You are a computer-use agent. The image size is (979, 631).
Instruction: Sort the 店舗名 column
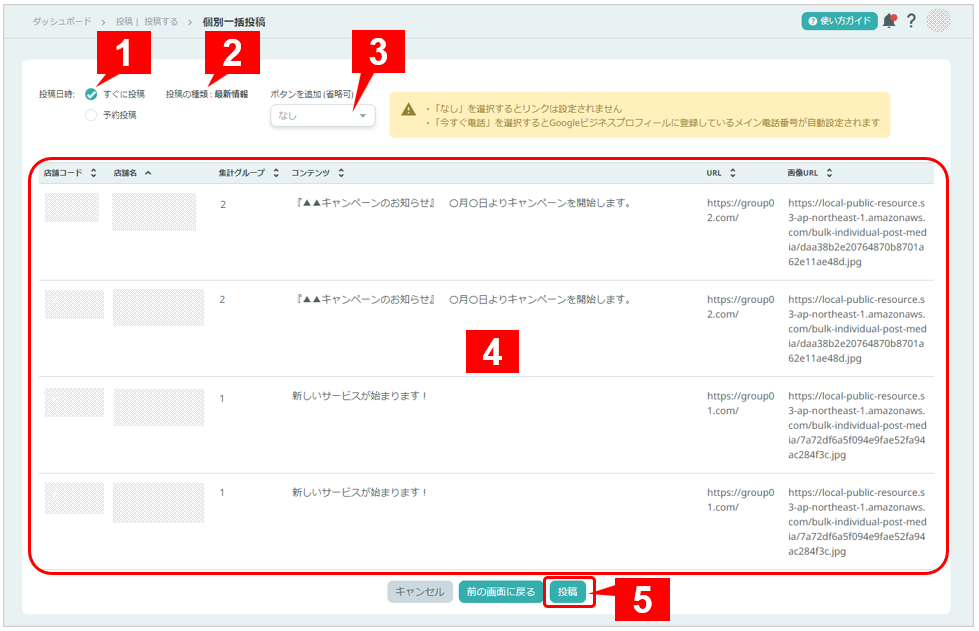click(148, 173)
